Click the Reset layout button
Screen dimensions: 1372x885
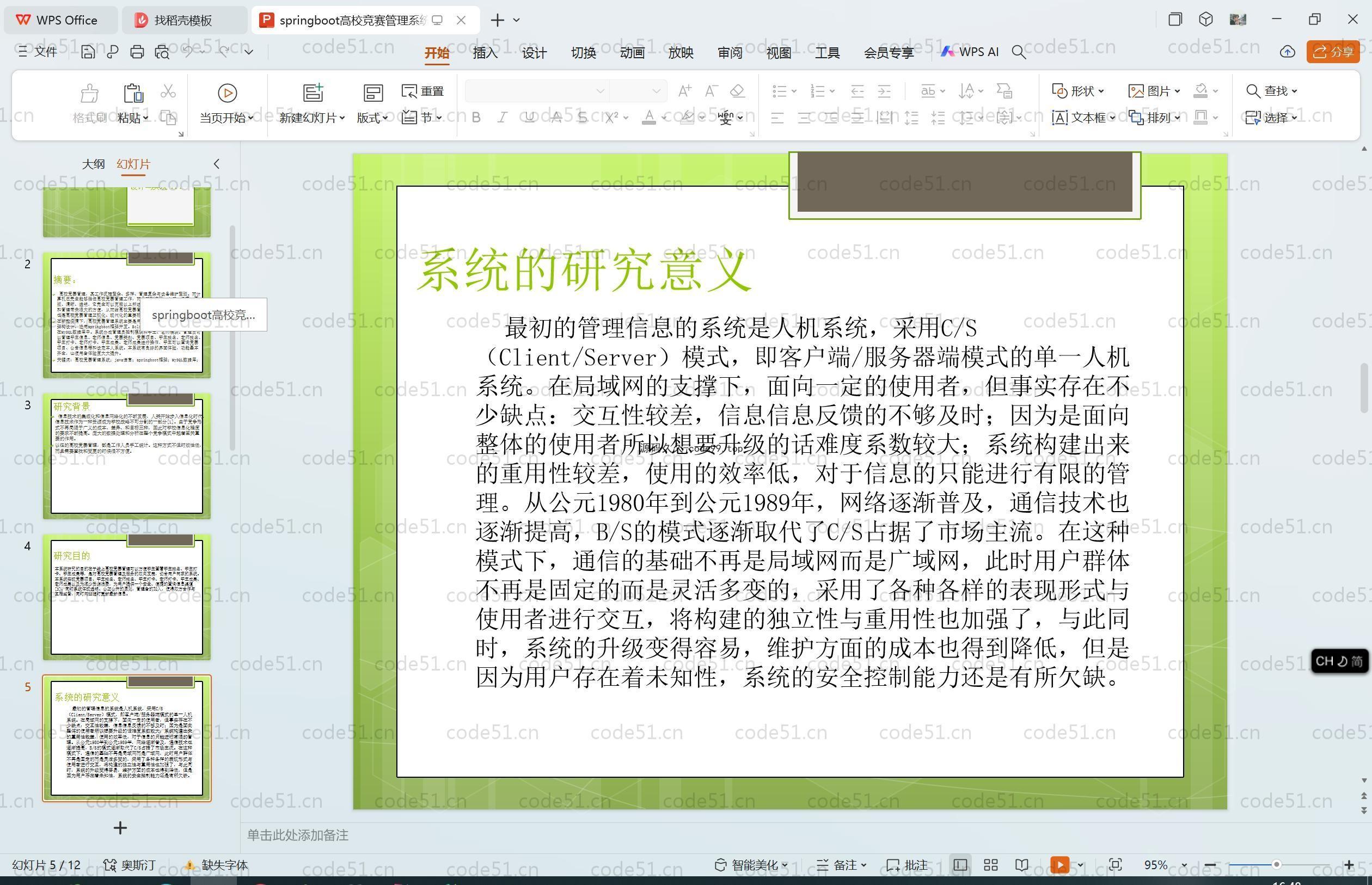422,91
